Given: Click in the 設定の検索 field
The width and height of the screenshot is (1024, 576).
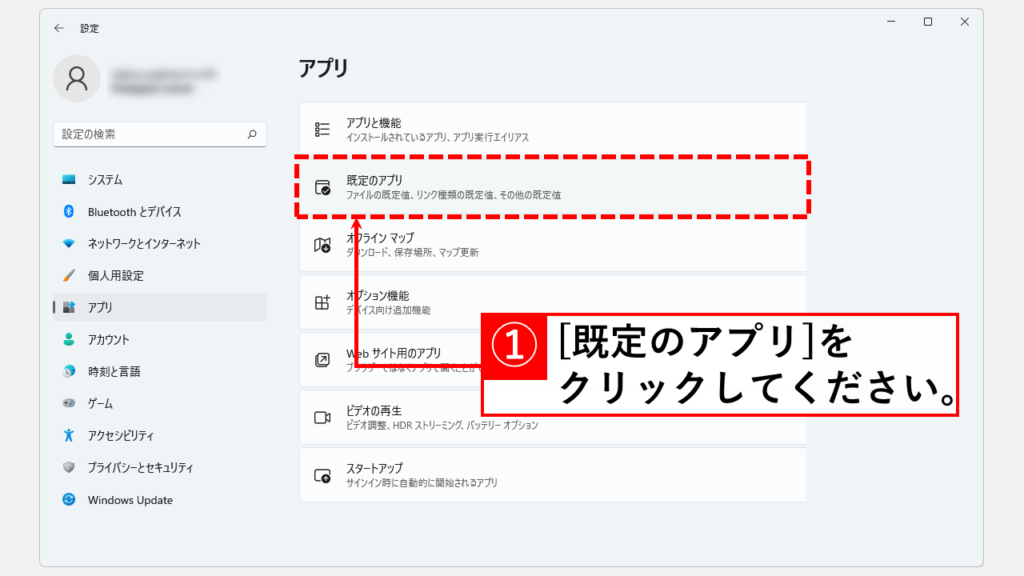Looking at the screenshot, I should tap(160, 134).
